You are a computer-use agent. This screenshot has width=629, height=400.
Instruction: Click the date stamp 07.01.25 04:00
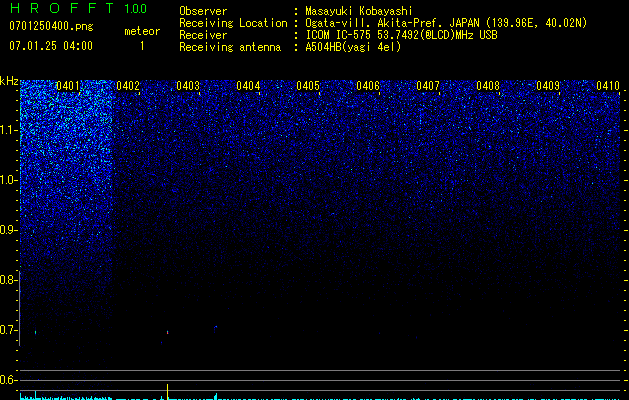pos(51,46)
